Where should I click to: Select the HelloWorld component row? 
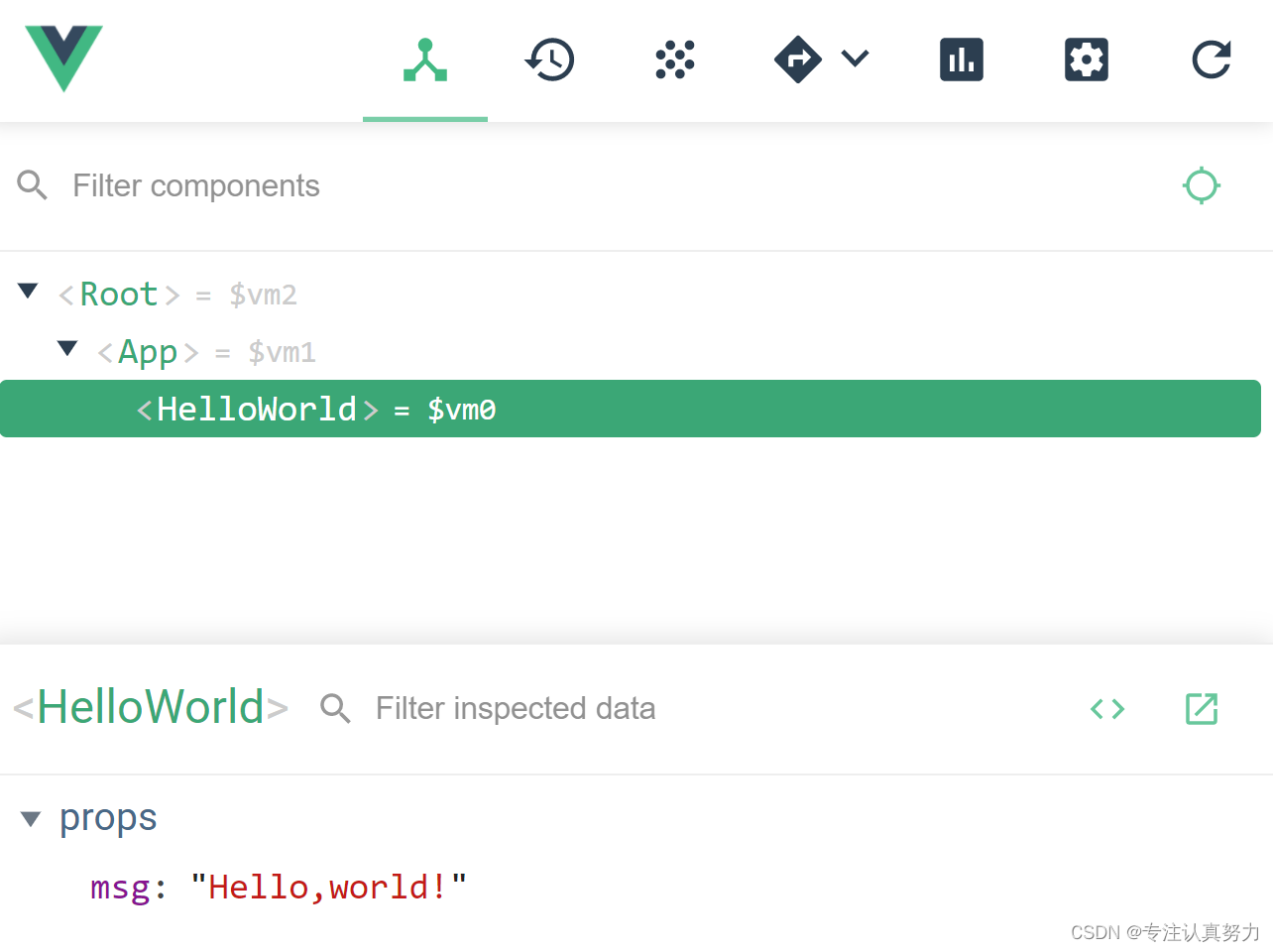point(631,409)
